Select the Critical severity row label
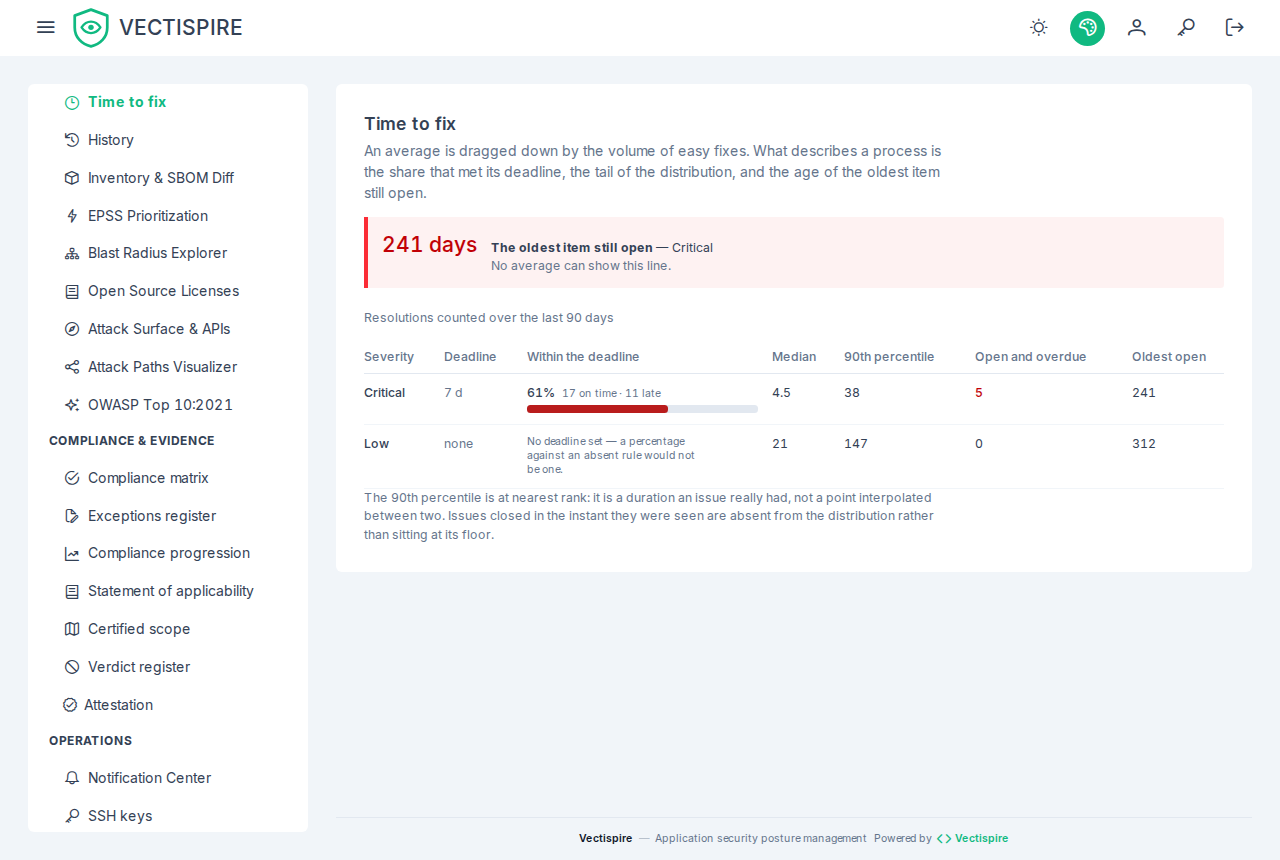 pos(385,393)
